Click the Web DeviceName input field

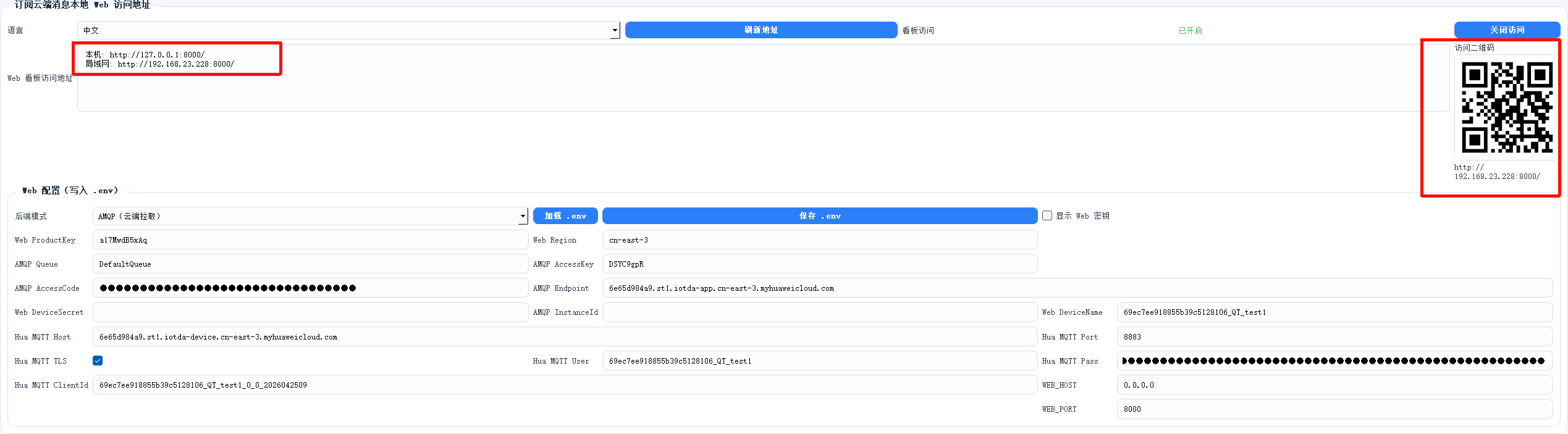1334,312
